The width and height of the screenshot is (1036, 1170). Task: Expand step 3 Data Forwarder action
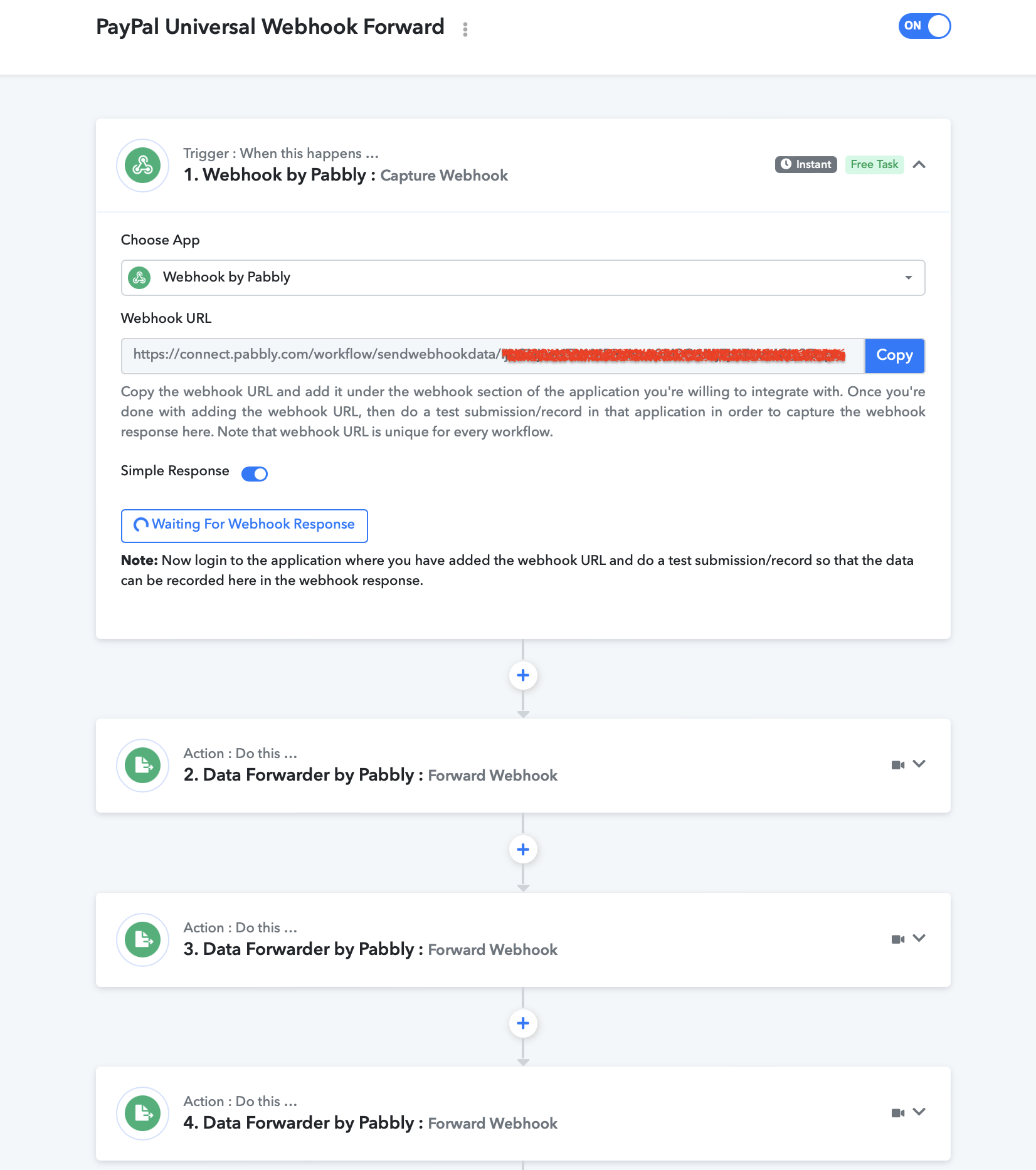coord(919,938)
